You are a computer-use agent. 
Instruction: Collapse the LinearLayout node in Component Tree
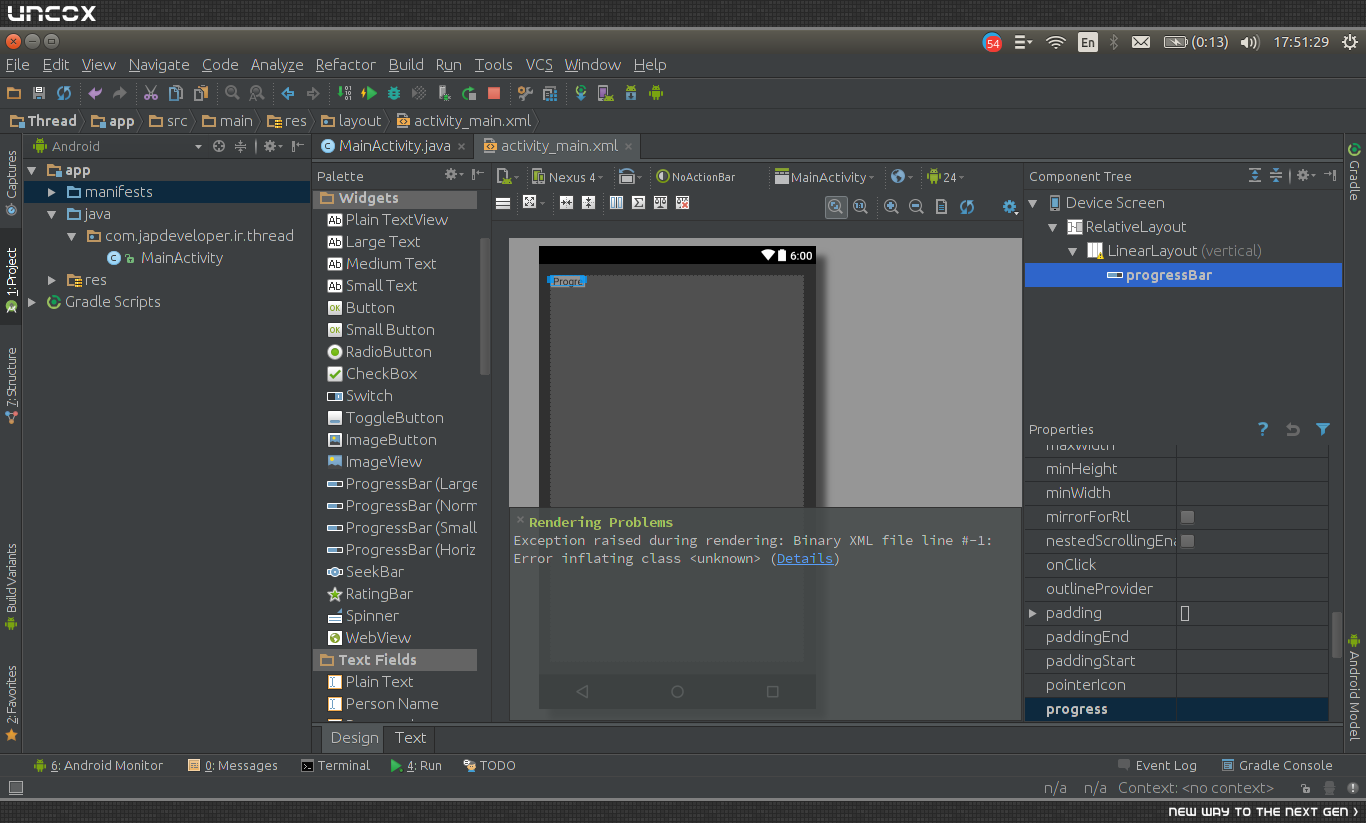click(x=1073, y=251)
